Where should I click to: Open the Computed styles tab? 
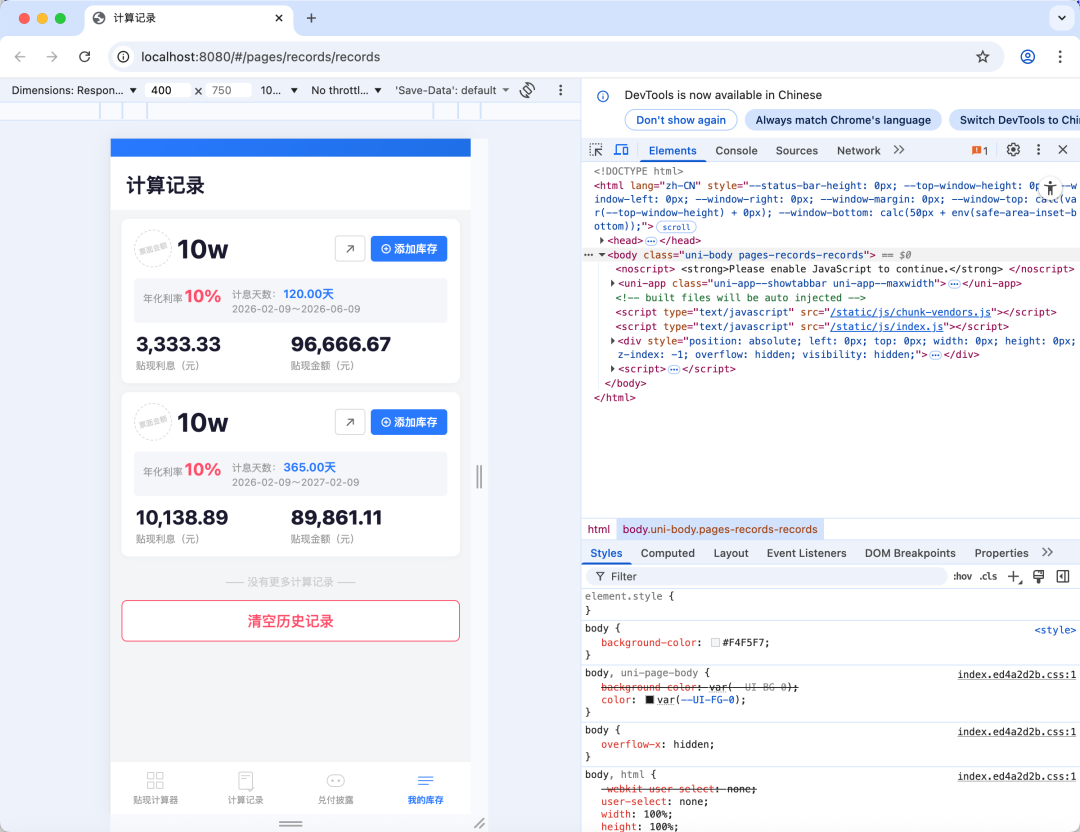tap(667, 553)
